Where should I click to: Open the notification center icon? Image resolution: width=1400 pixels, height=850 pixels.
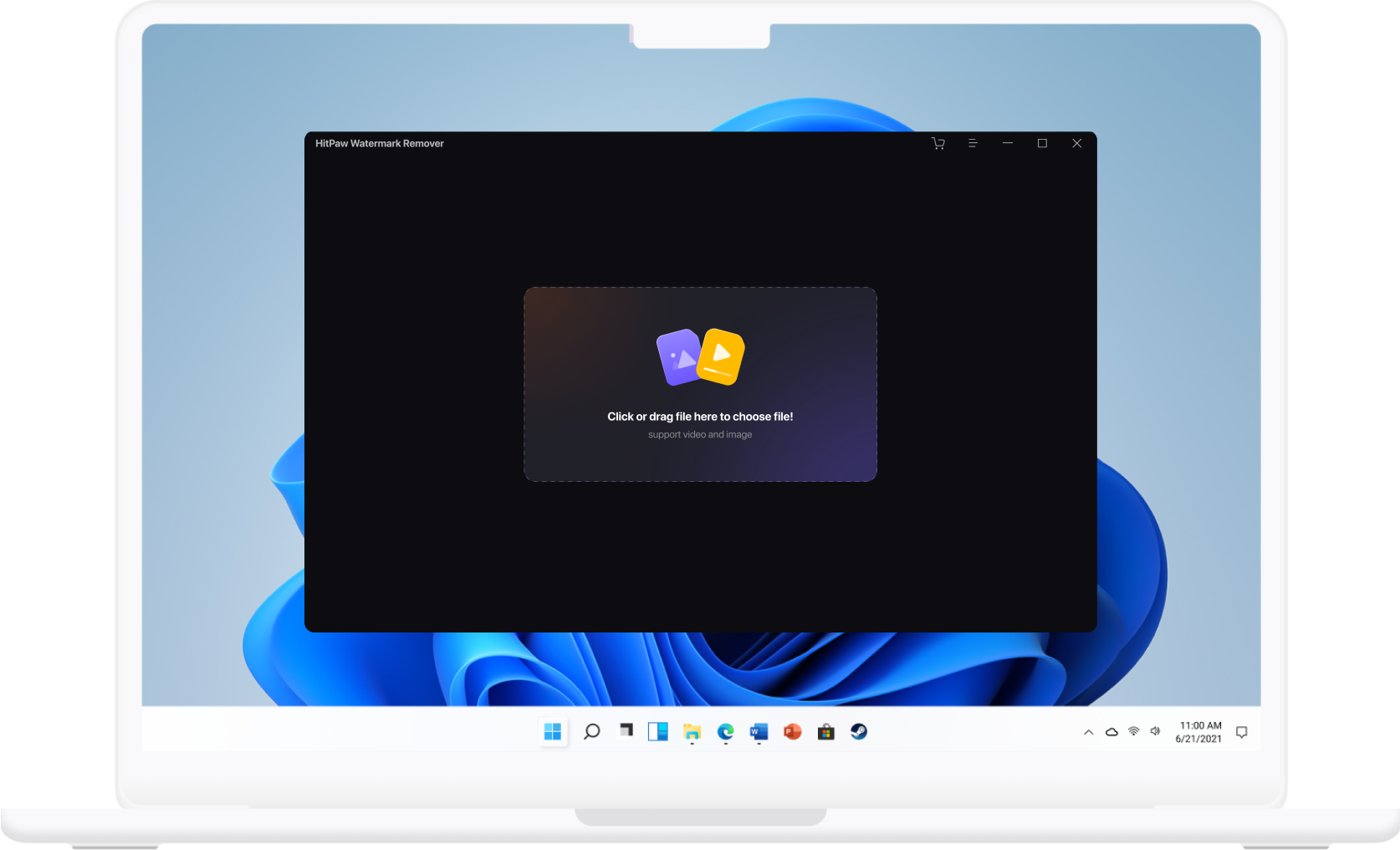tap(1242, 732)
